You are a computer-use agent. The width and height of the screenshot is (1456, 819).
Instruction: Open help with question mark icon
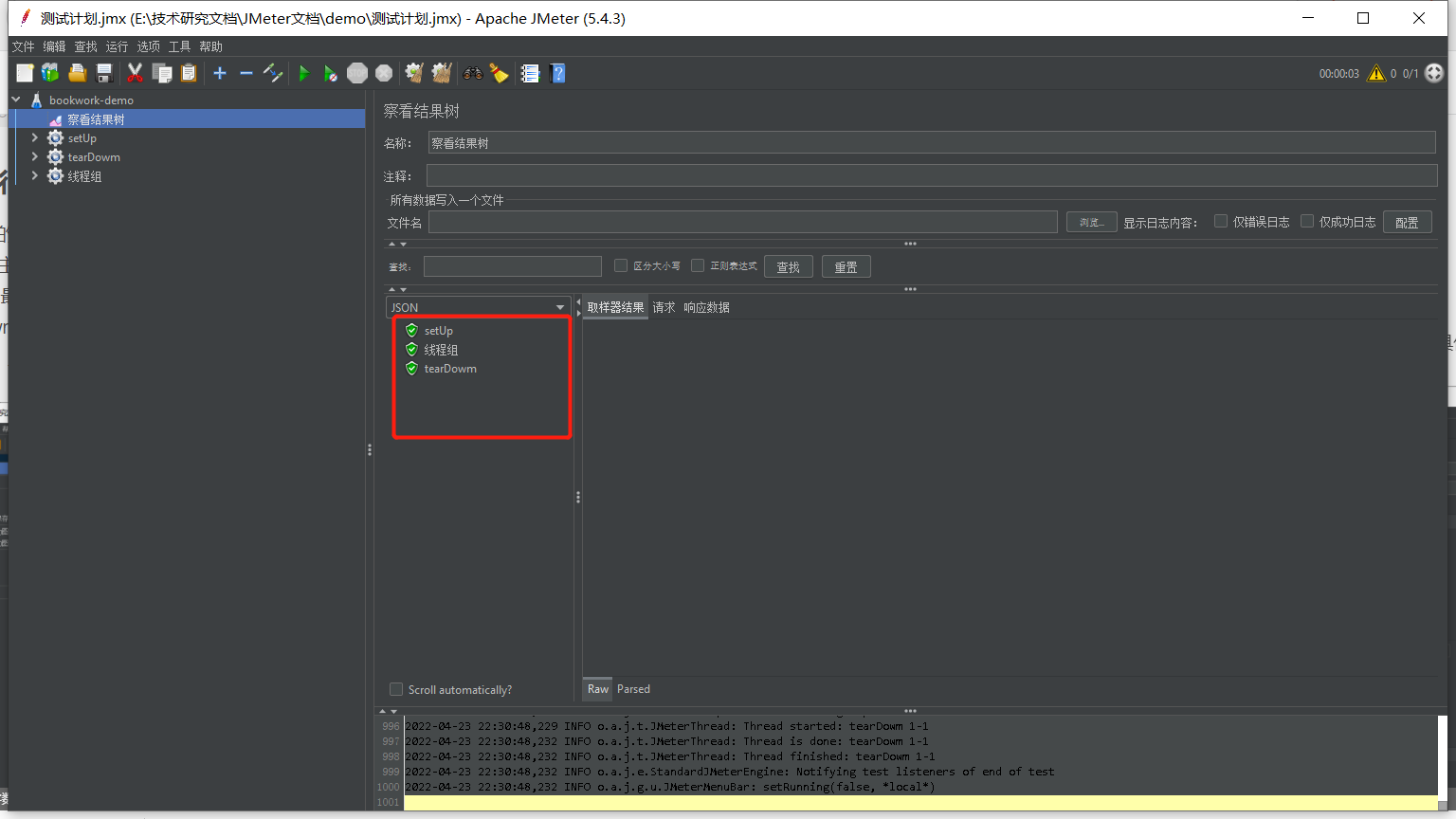pyautogui.click(x=557, y=73)
